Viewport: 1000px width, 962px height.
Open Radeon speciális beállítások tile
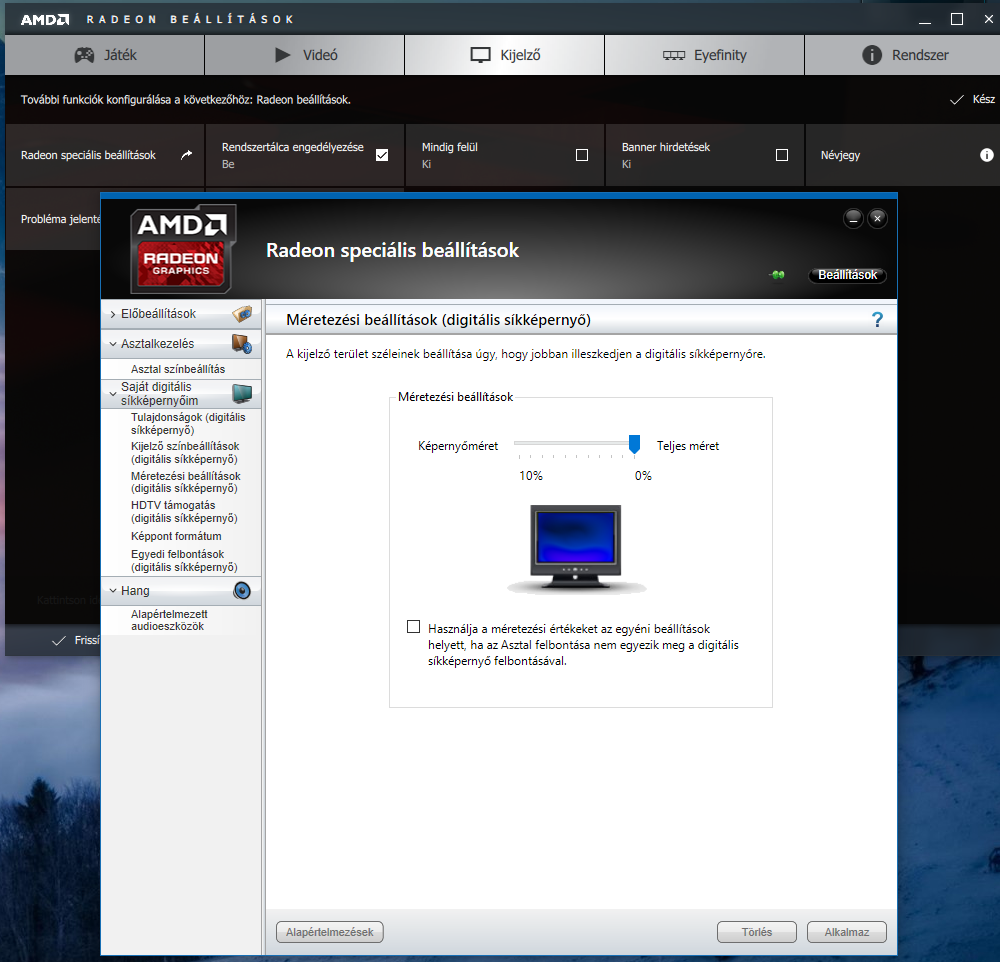(x=105, y=155)
